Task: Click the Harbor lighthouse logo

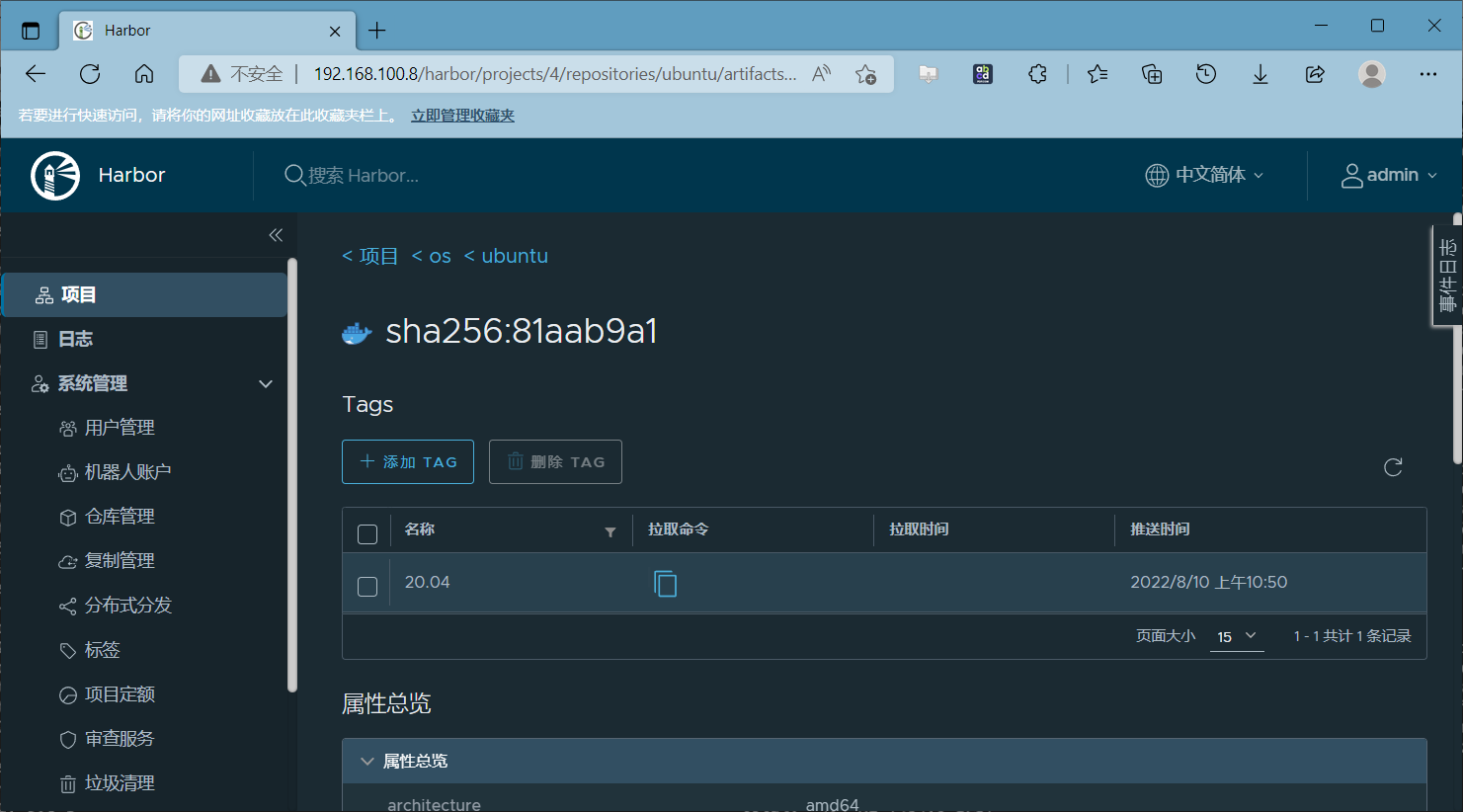Action: (55, 176)
